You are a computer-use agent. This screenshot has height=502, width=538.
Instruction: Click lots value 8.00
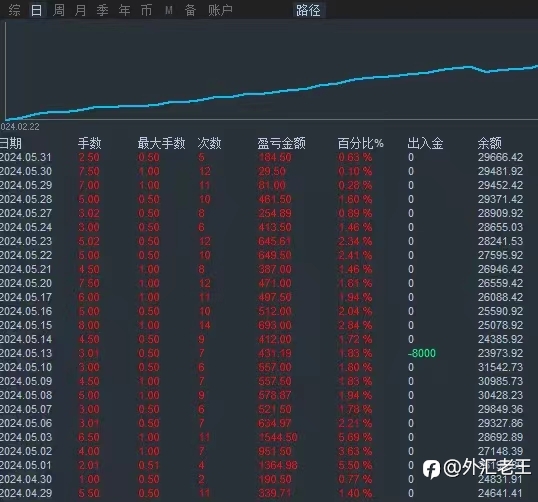[89, 325]
